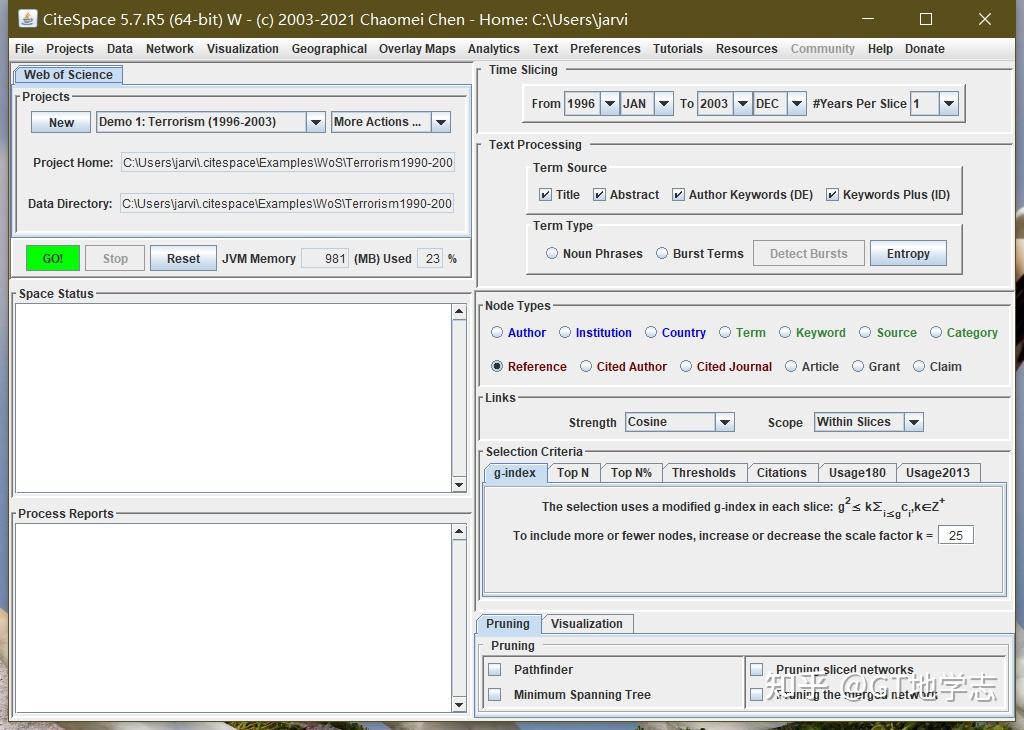Viewport: 1024px width, 730px height.
Task: Open the Usage180 selection tab
Action: pyautogui.click(x=857, y=473)
